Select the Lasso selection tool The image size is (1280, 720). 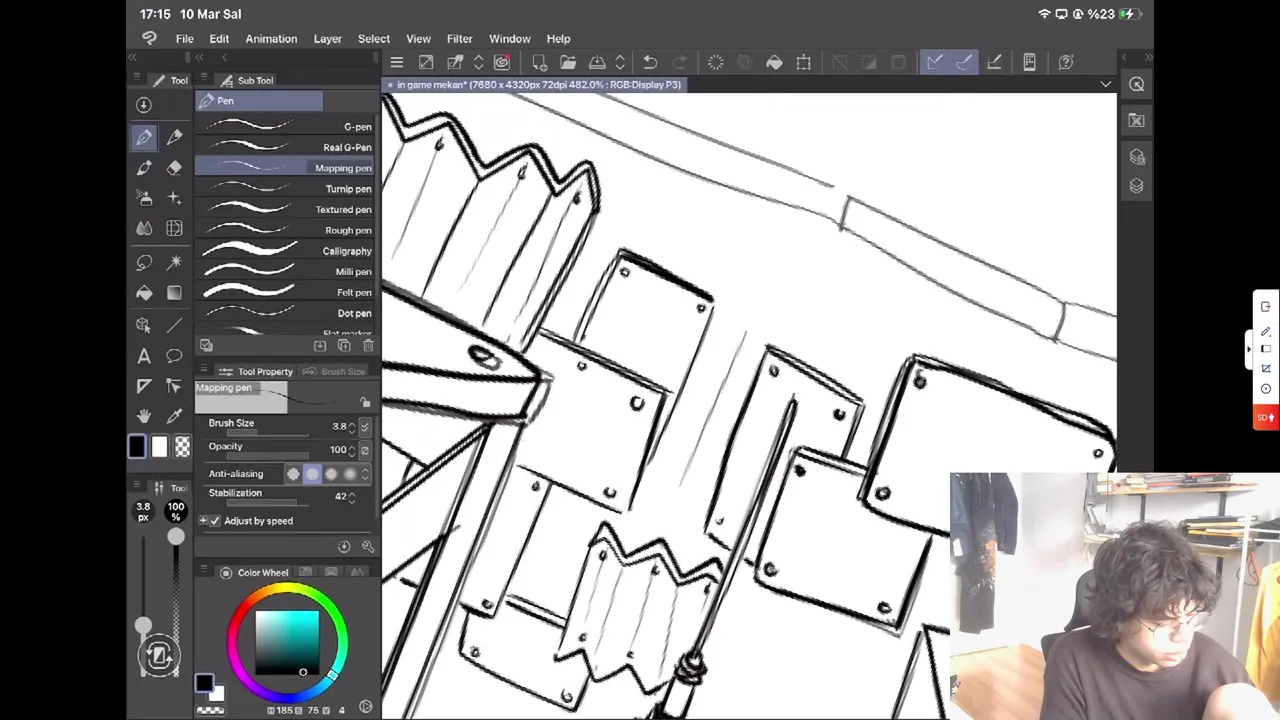(144, 262)
